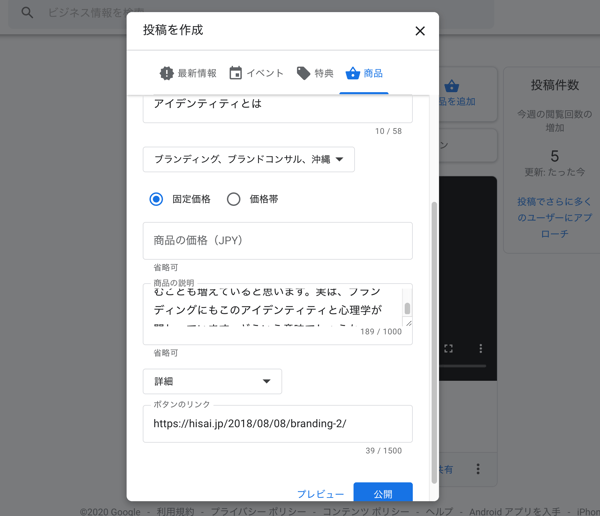
Task: Click the イベント calendar icon
Action: coord(235,73)
